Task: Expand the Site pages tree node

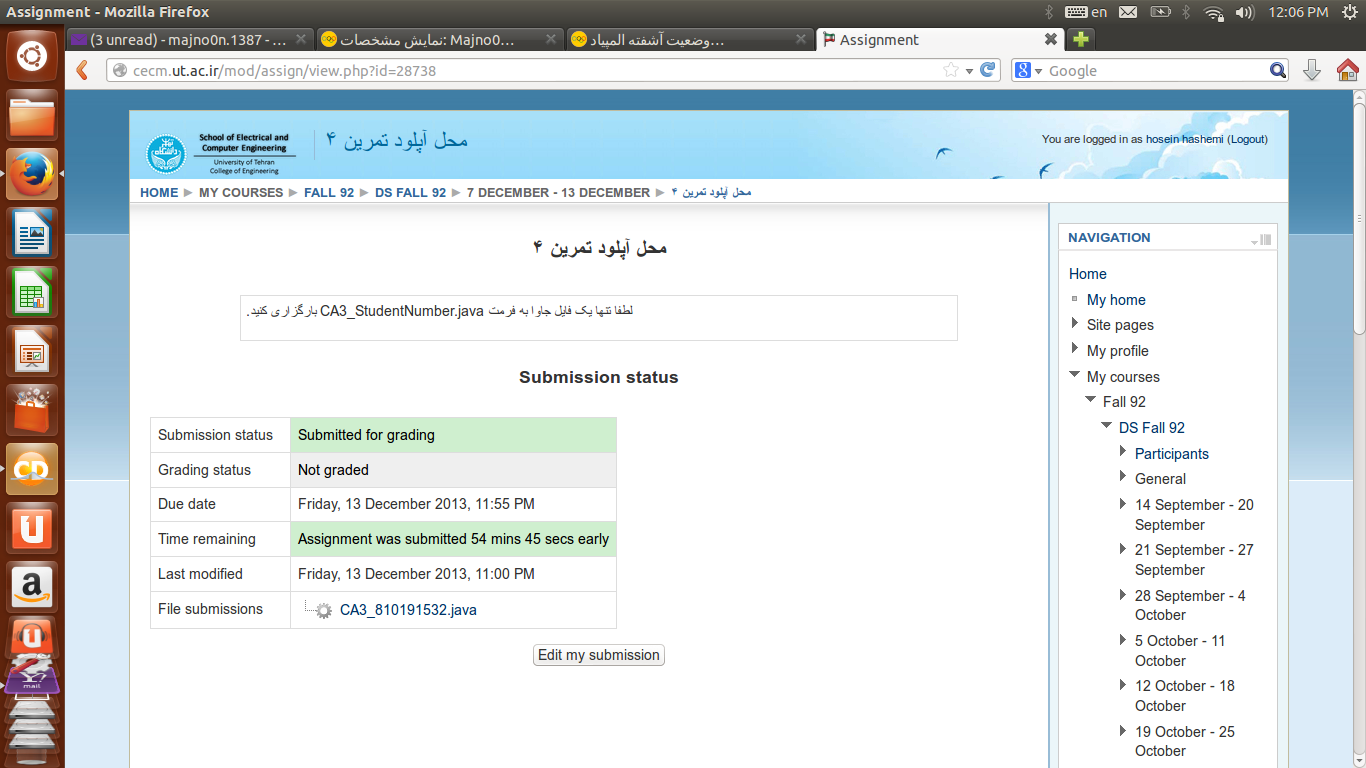Action: (x=1075, y=324)
